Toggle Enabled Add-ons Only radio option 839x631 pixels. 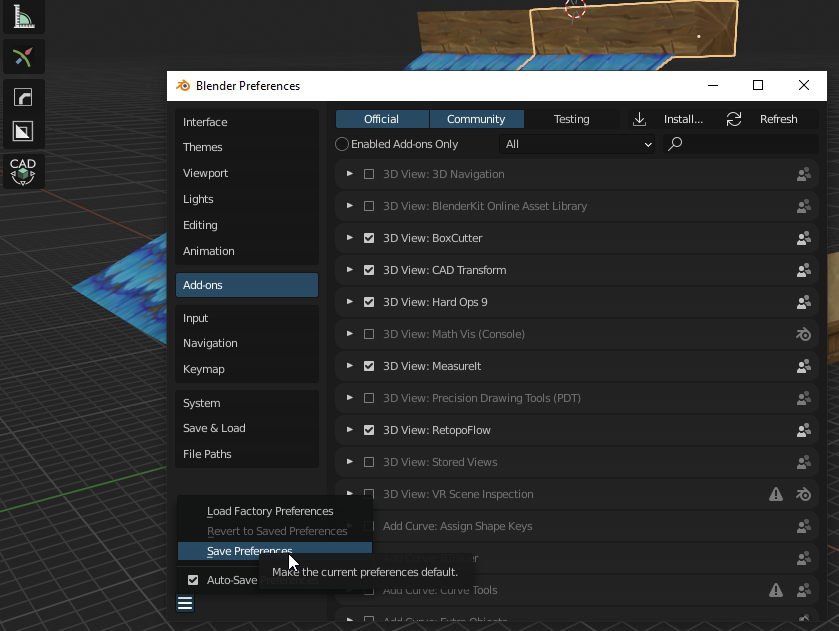tap(341, 145)
